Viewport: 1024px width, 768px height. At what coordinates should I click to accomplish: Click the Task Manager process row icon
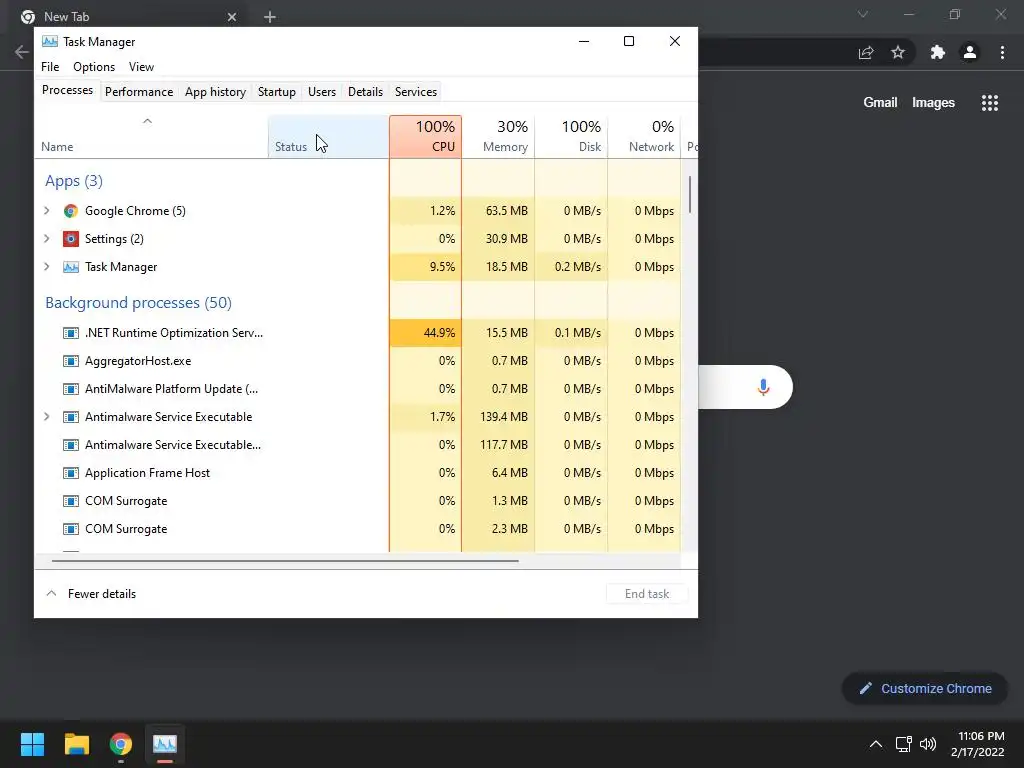[x=71, y=267]
